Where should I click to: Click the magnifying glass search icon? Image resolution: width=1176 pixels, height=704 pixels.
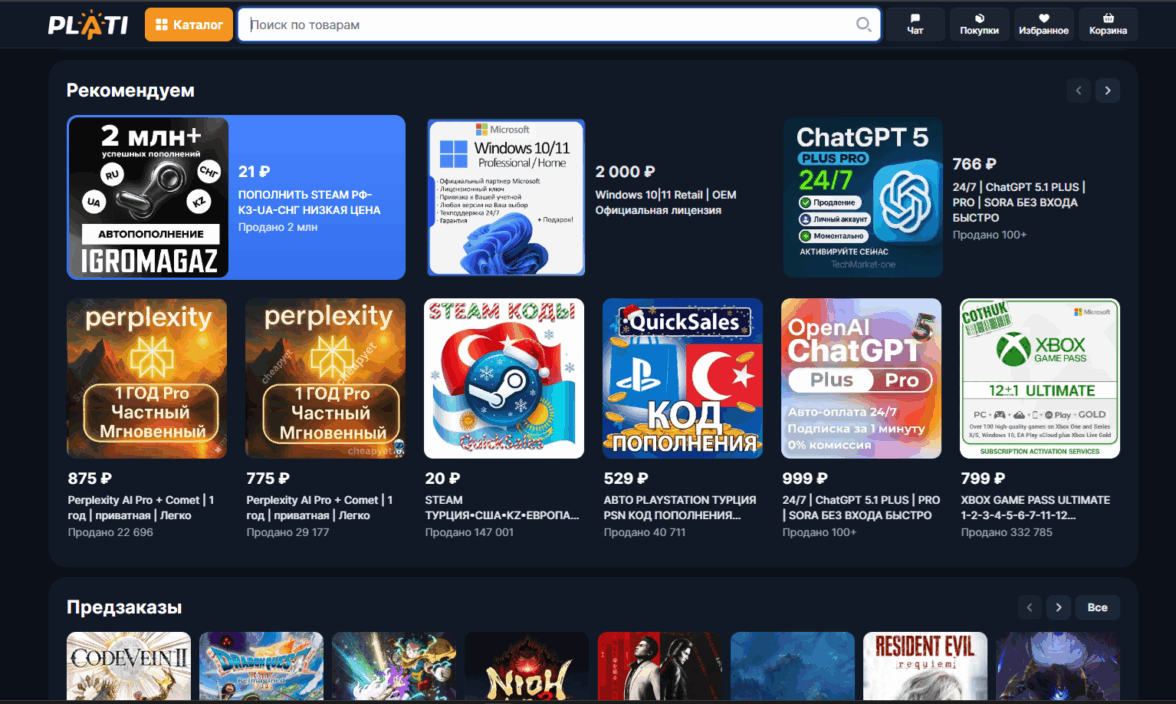pyautogui.click(x=863, y=25)
